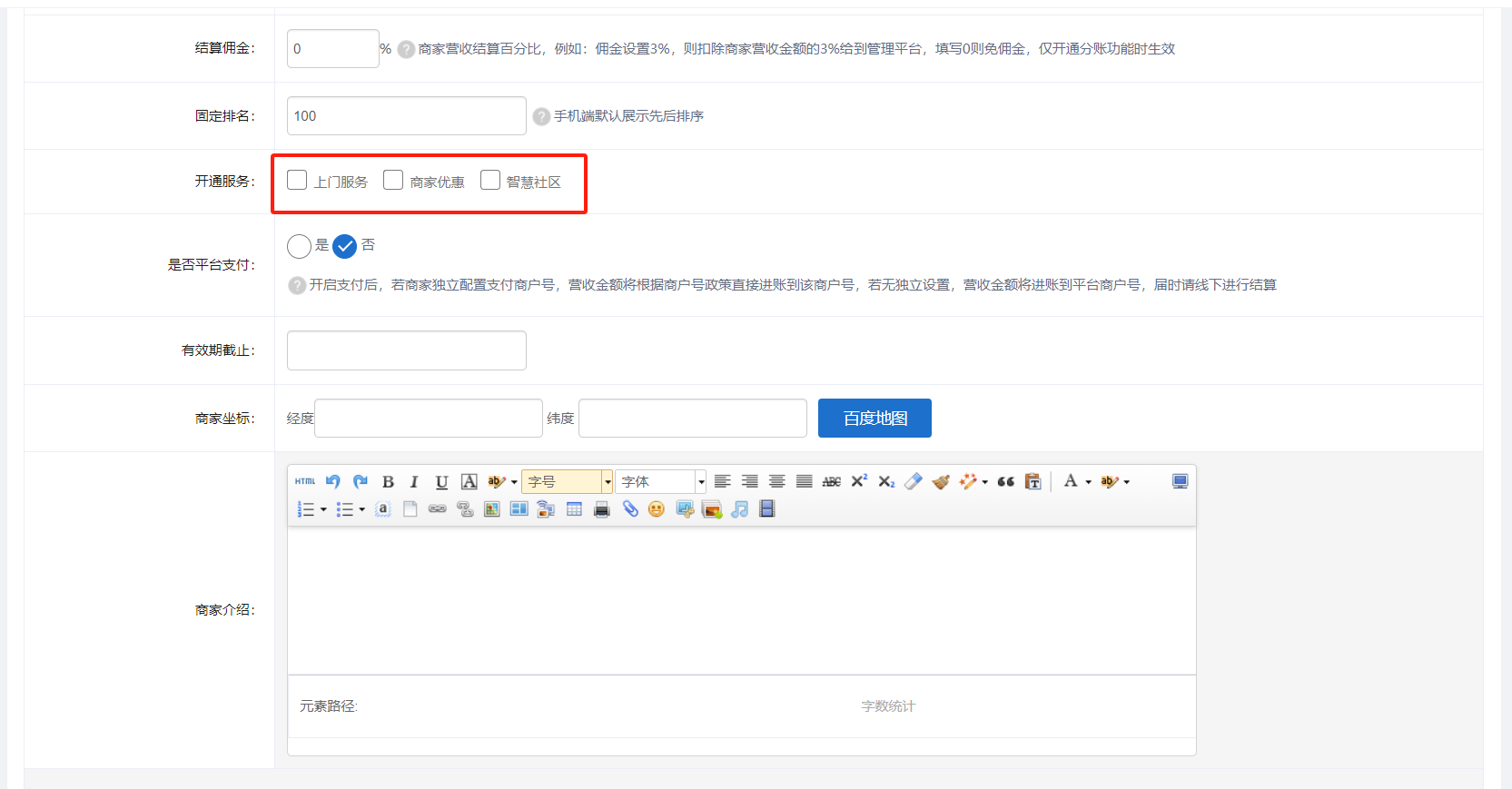Toggle bold formatting in the editor

pyautogui.click(x=388, y=482)
